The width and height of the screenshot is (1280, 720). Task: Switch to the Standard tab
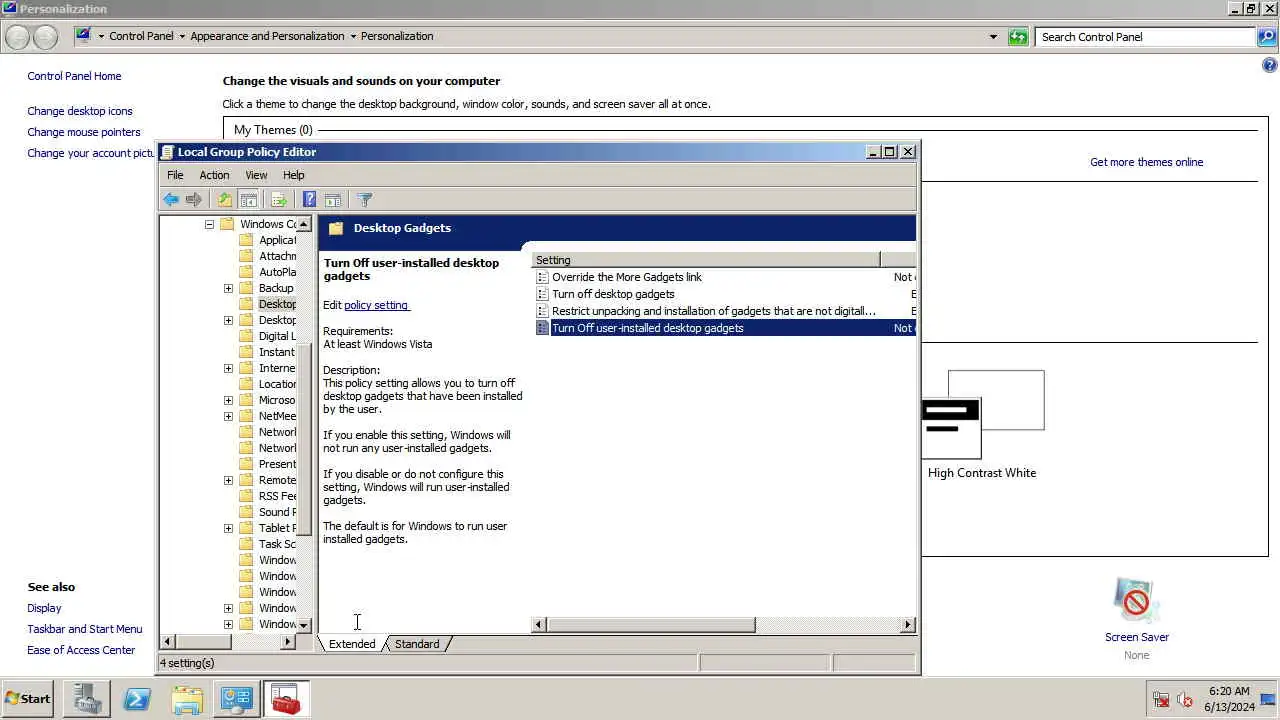417,644
